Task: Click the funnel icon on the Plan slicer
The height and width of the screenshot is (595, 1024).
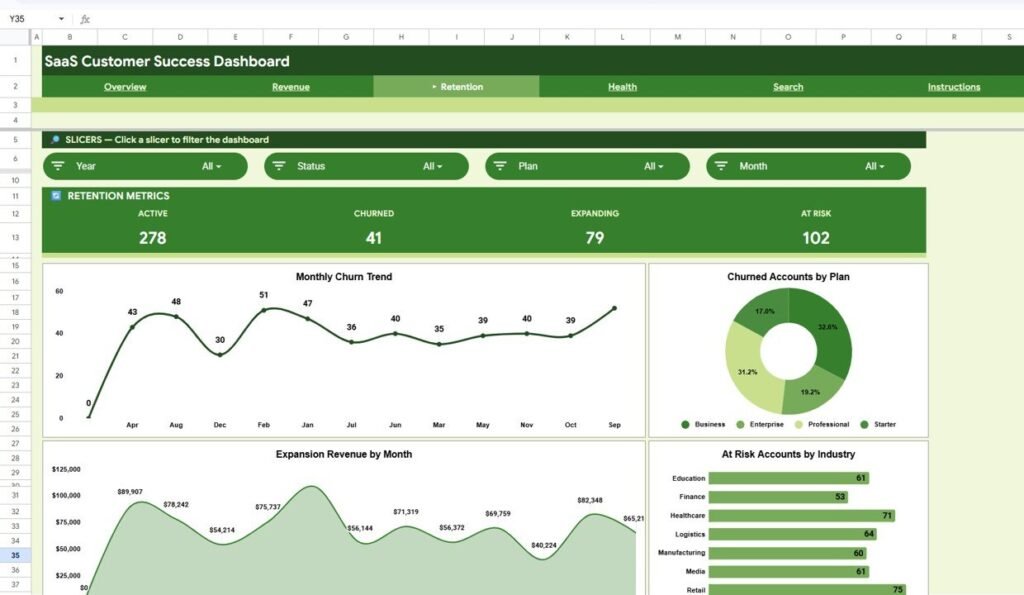Action: pos(499,166)
